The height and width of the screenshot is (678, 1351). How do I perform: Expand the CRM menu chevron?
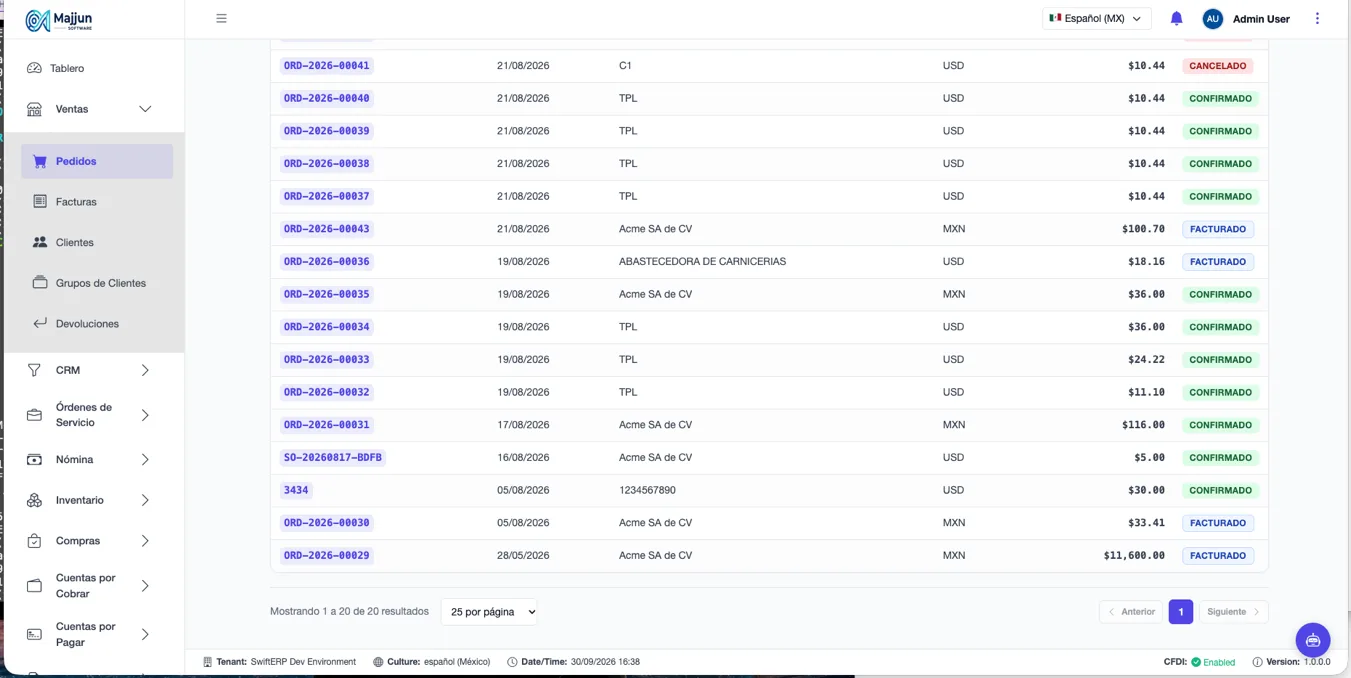[x=145, y=370]
